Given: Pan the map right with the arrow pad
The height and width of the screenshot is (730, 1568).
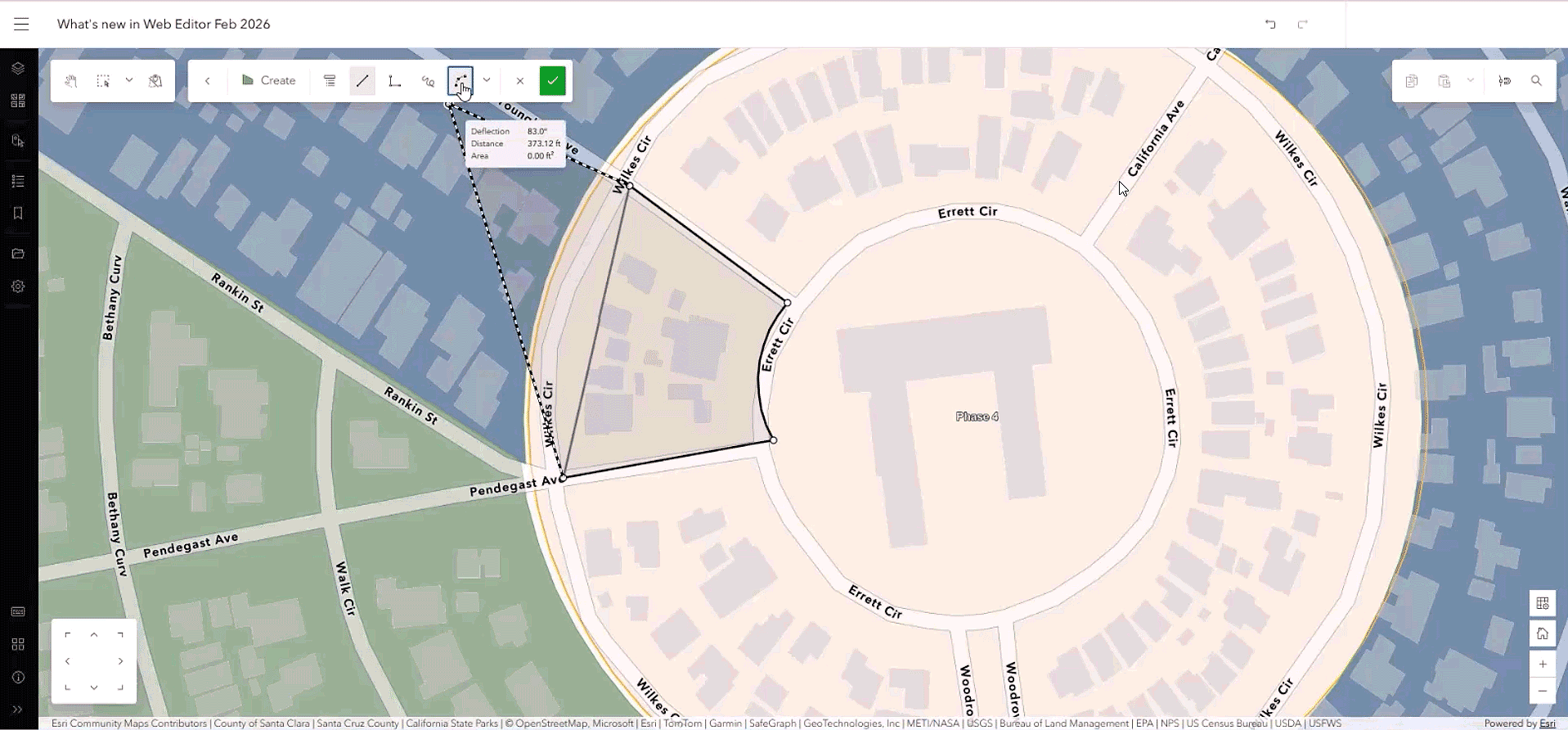Looking at the screenshot, I should (120, 661).
